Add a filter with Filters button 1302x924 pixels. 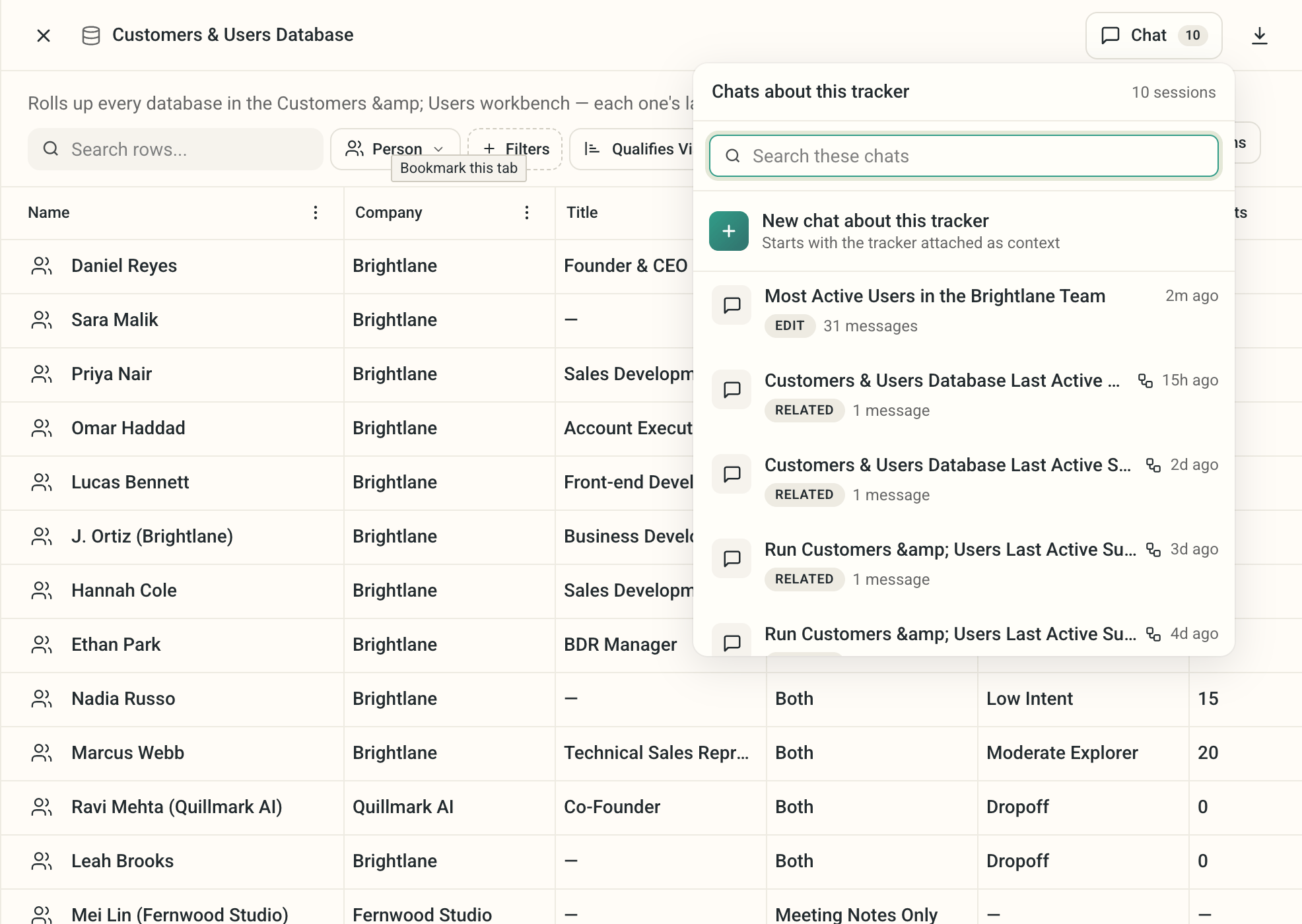pyautogui.click(x=515, y=149)
